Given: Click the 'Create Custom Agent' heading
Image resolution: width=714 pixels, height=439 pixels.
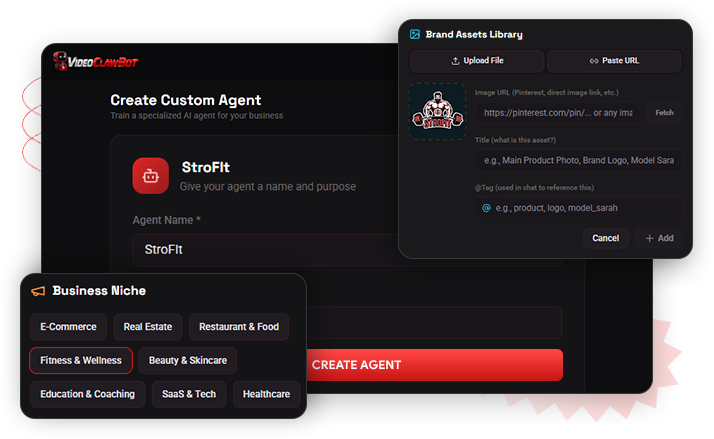Looking at the screenshot, I should 186,100.
